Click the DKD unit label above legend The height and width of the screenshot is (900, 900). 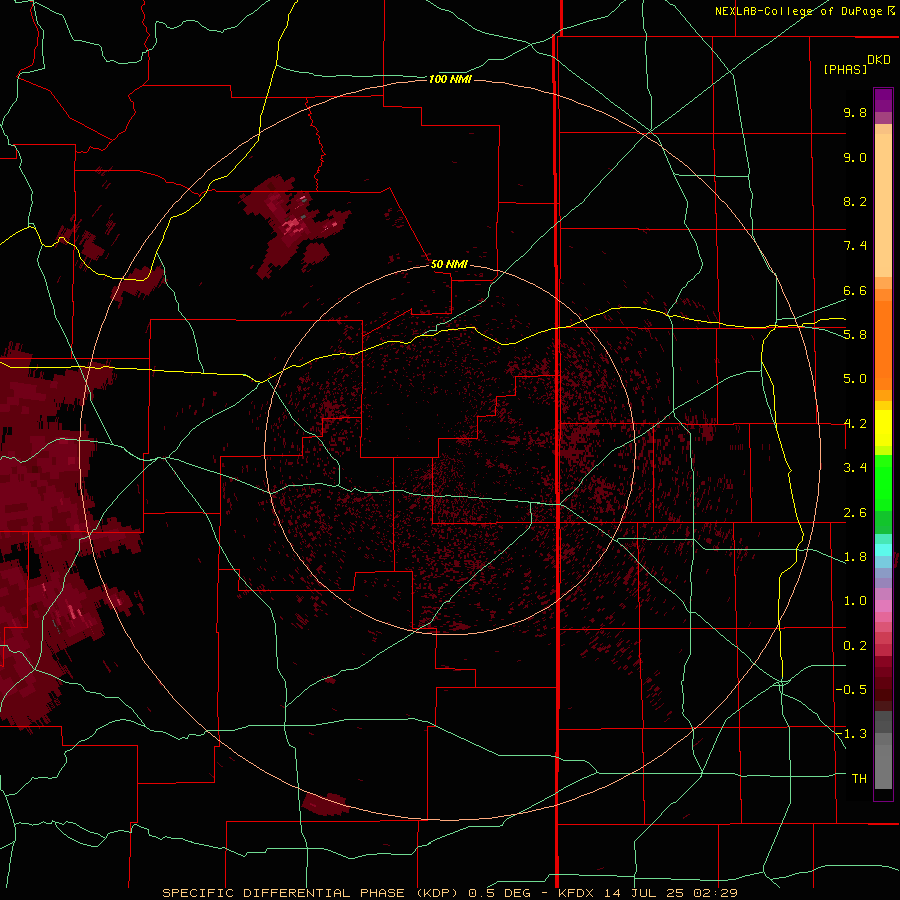point(879,60)
